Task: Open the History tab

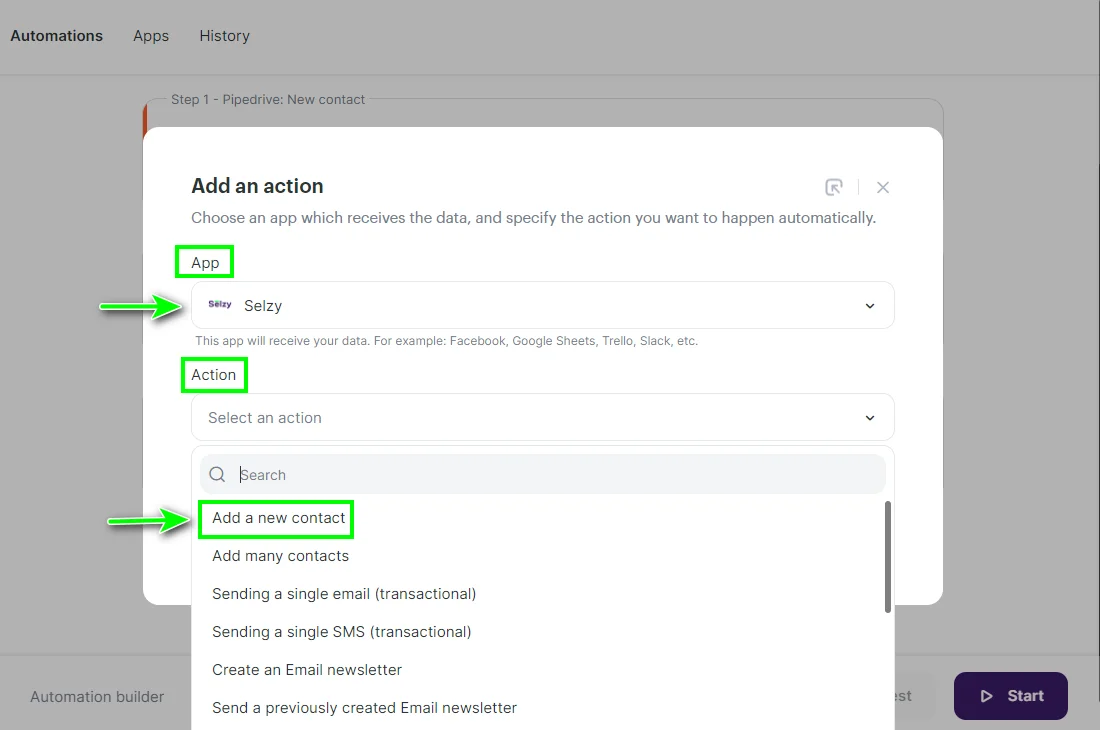Action: click(x=224, y=36)
